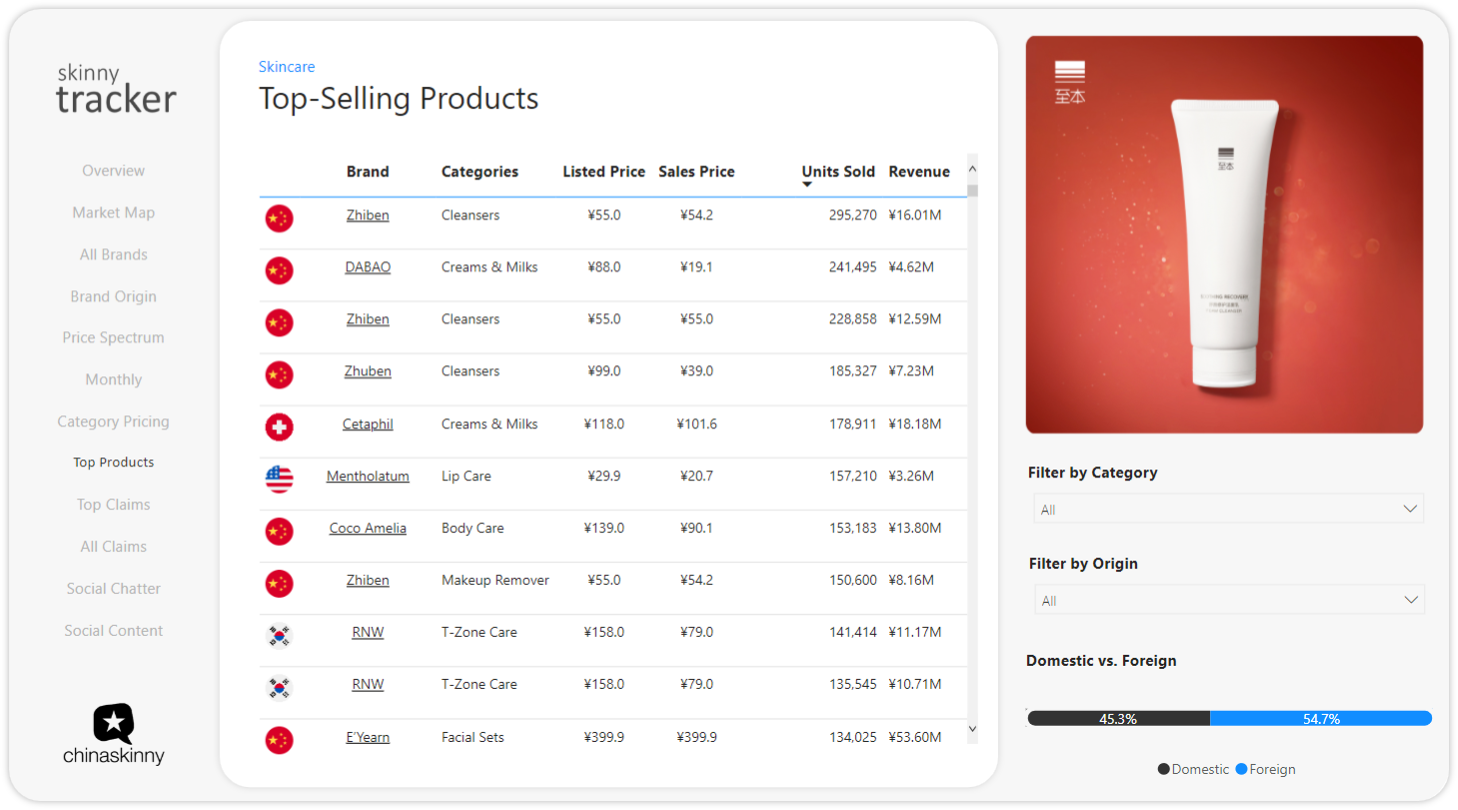Image resolution: width=1458 pixels, height=810 pixels.
Task: Sort by the Sales Price column header
Action: pyautogui.click(x=697, y=172)
